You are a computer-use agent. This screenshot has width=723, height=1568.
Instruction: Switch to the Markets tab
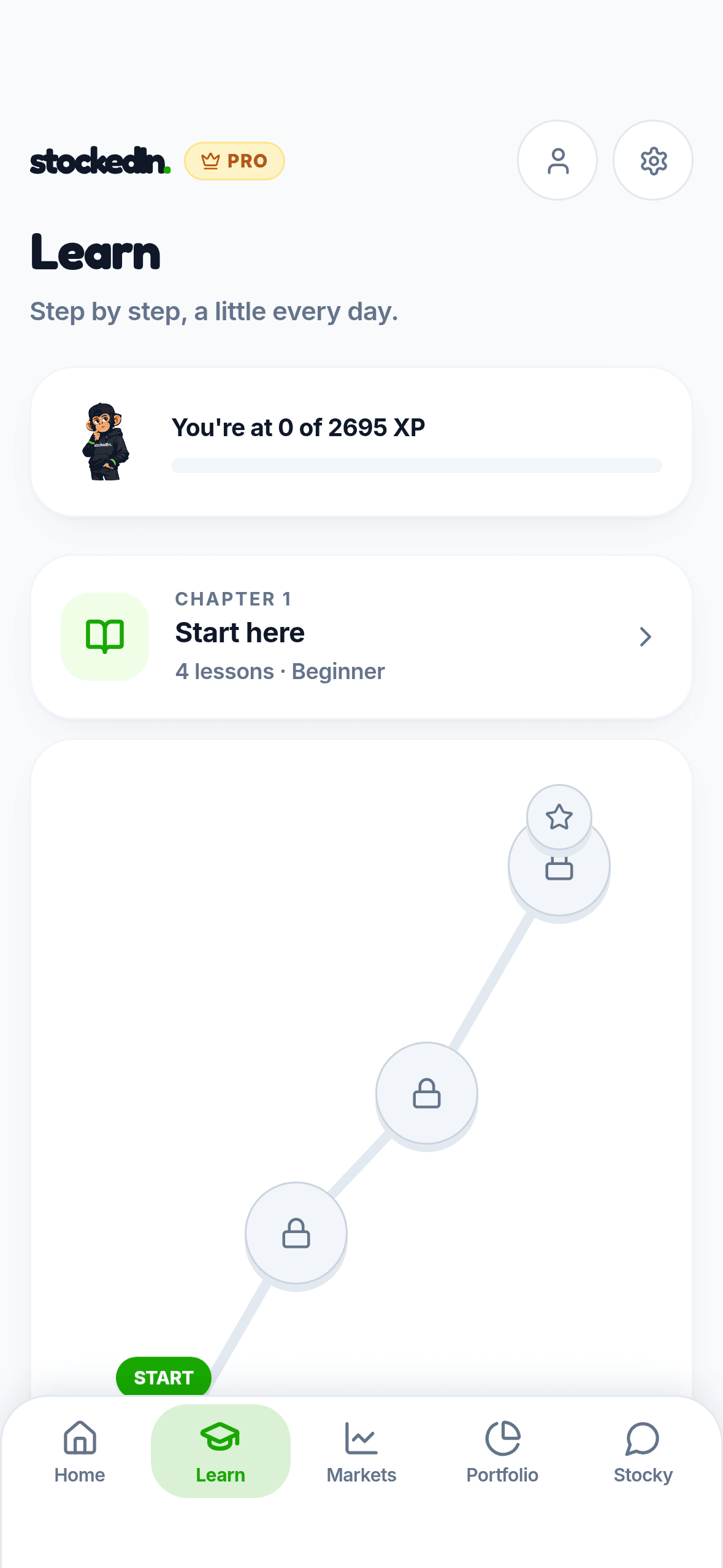pos(362,1451)
